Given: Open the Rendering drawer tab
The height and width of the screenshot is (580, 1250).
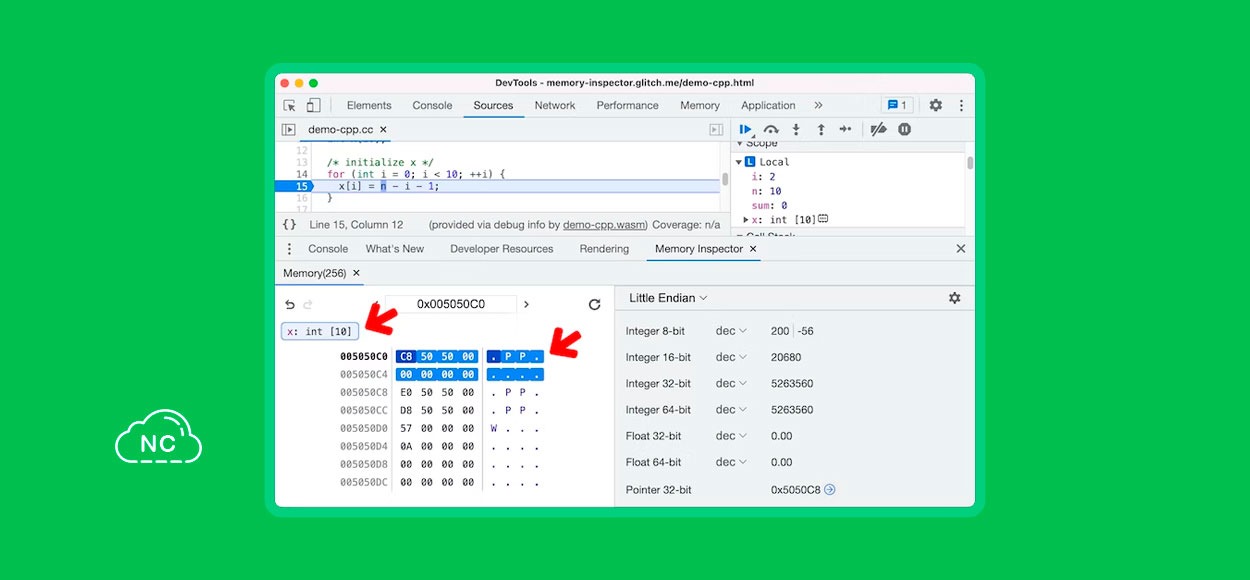Looking at the screenshot, I should (x=604, y=249).
